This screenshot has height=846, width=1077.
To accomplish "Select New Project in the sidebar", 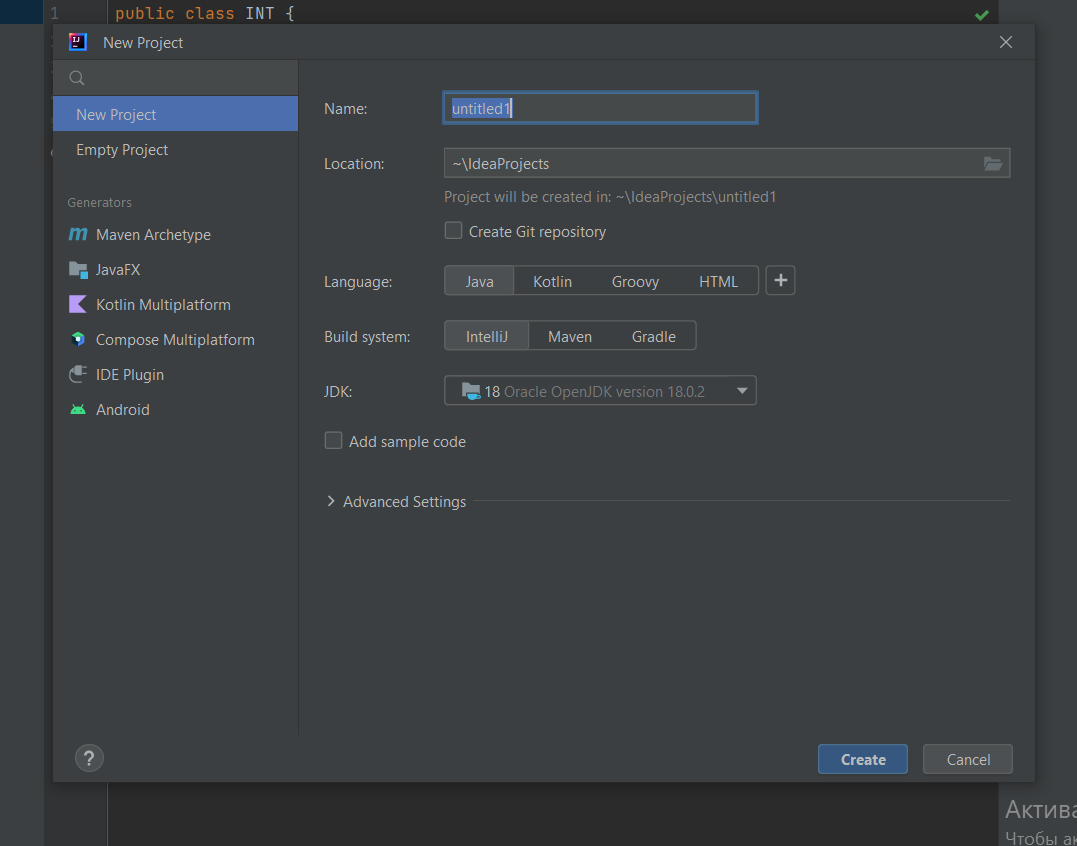I will [175, 114].
